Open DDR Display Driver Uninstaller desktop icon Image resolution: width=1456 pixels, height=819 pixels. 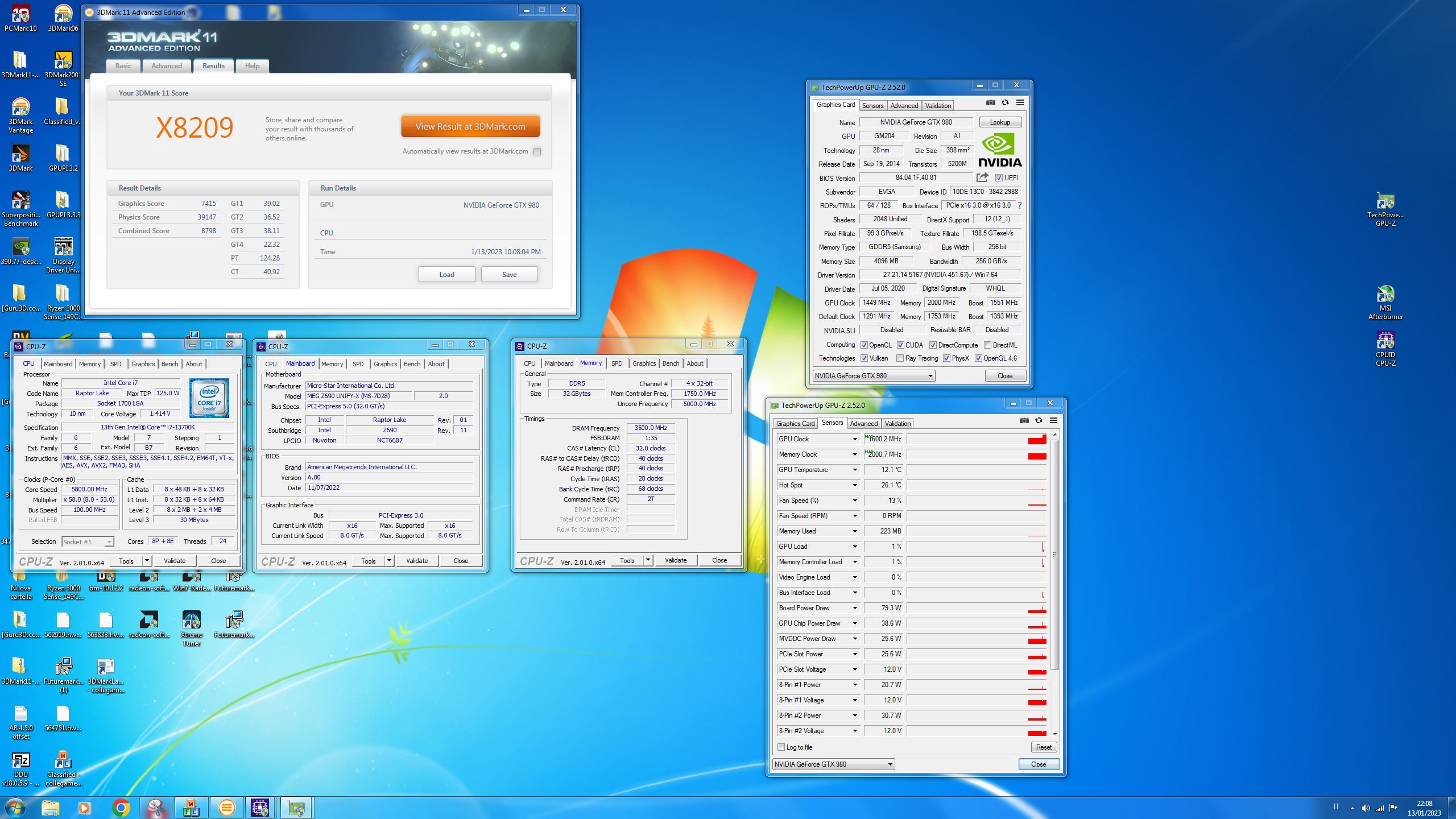tap(63, 255)
